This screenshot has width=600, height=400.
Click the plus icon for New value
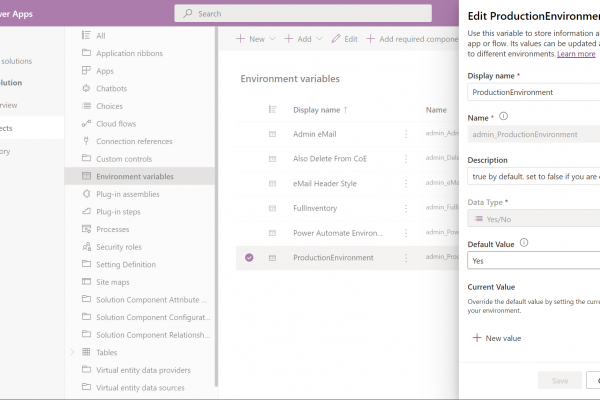pyautogui.click(x=477, y=338)
